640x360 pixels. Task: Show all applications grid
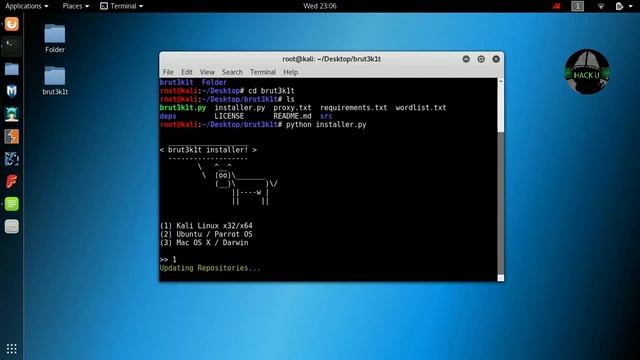click(x=11, y=349)
